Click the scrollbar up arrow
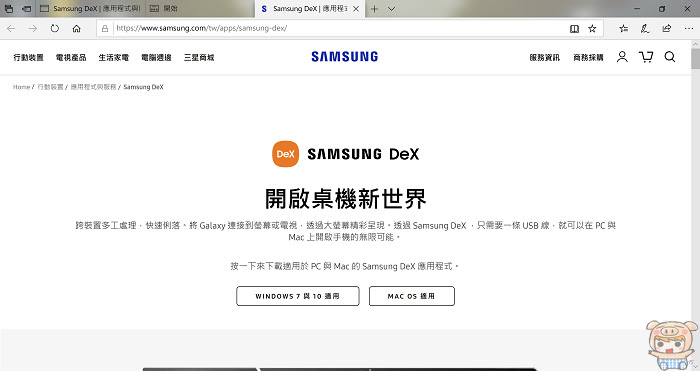The width and height of the screenshot is (700, 371). tap(696, 44)
